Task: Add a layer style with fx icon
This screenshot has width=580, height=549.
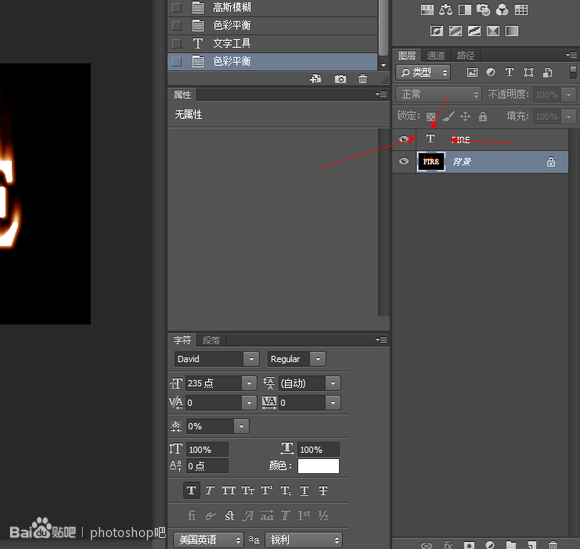Action: pyautogui.click(x=448, y=545)
